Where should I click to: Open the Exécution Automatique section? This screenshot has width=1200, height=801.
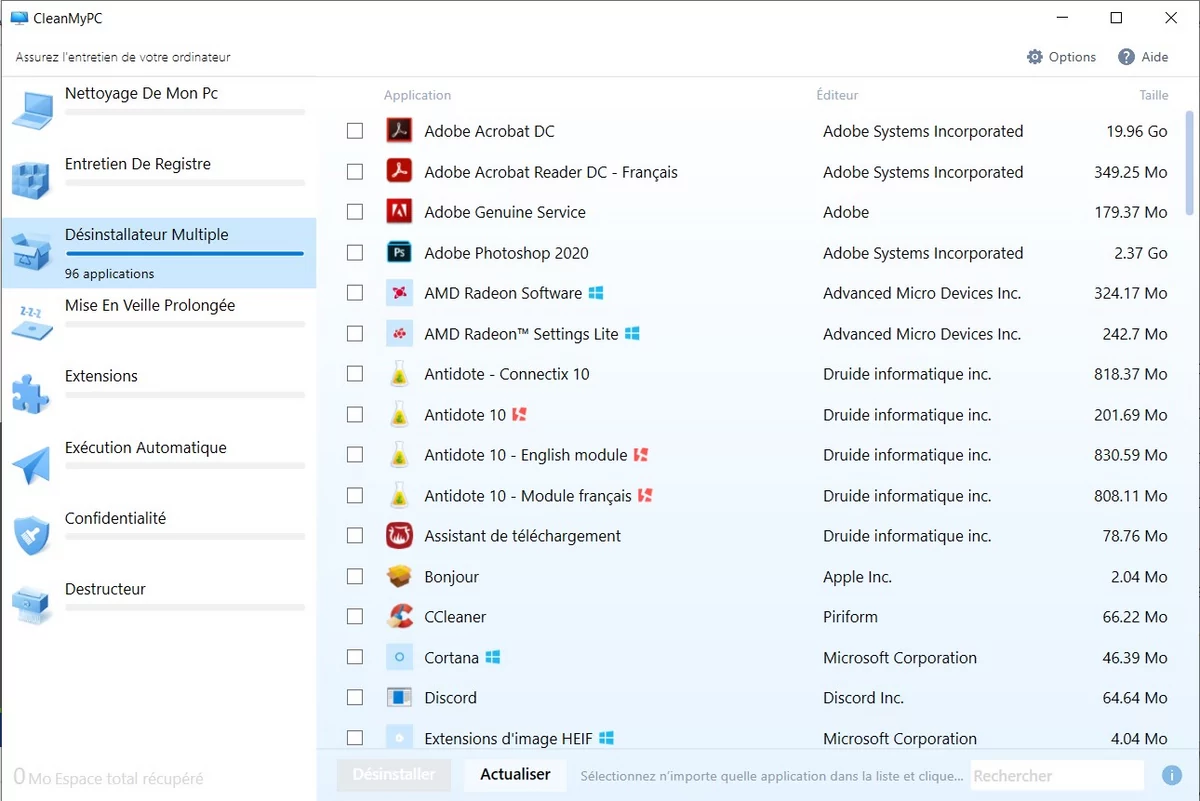point(159,466)
